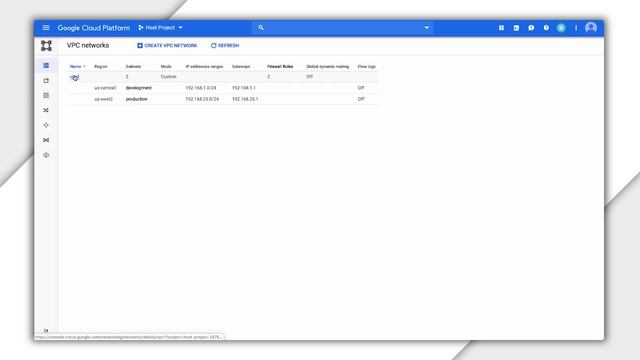Click the Mode column header
Viewport: 640px width, 360px height.
[166, 67]
